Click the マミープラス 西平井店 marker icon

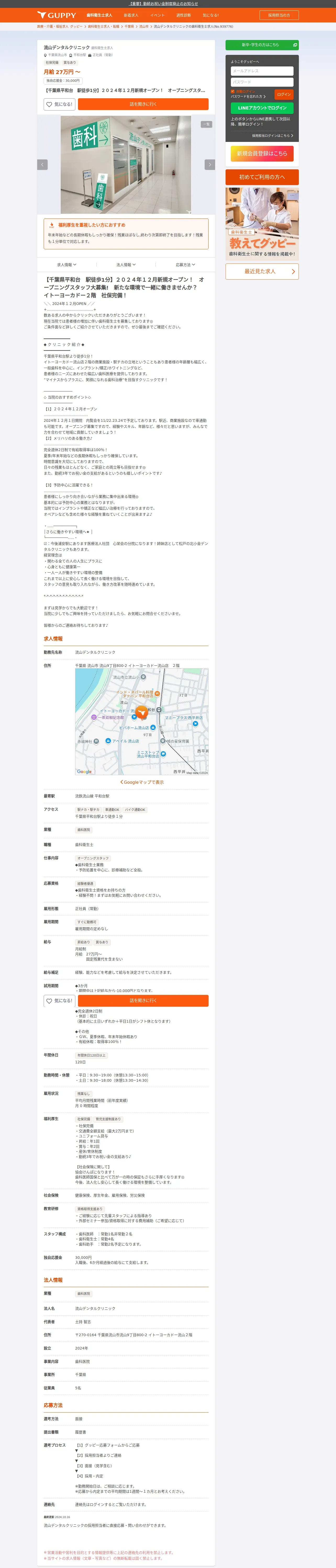pos(195,723)
